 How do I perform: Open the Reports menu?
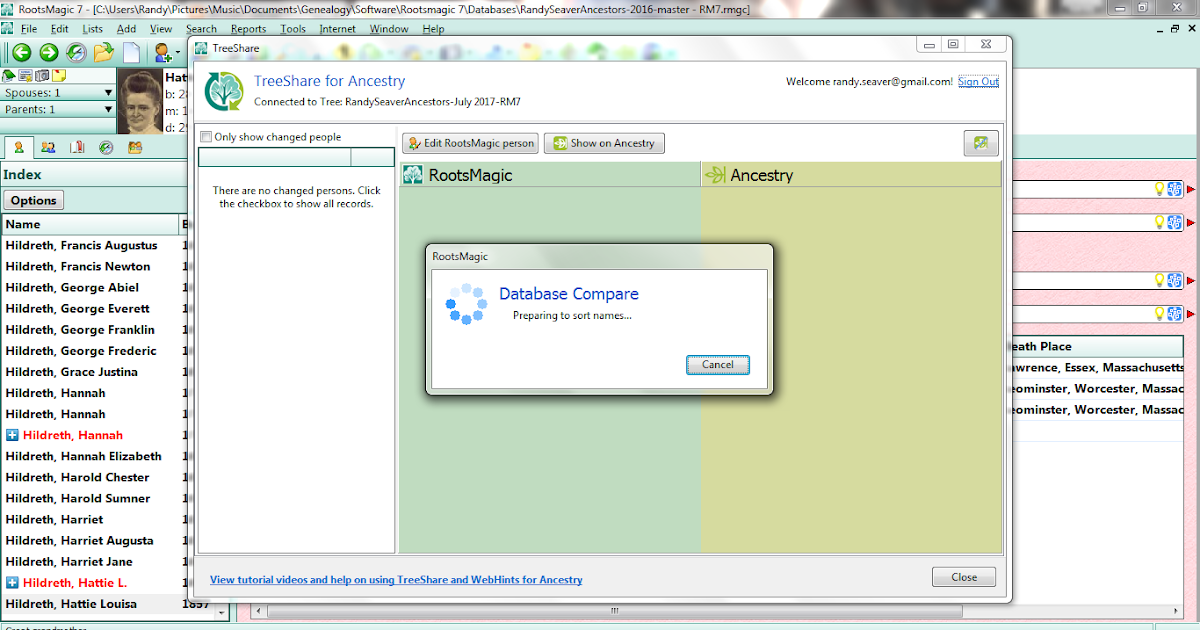pyautogui.click(x=248, y=29)
